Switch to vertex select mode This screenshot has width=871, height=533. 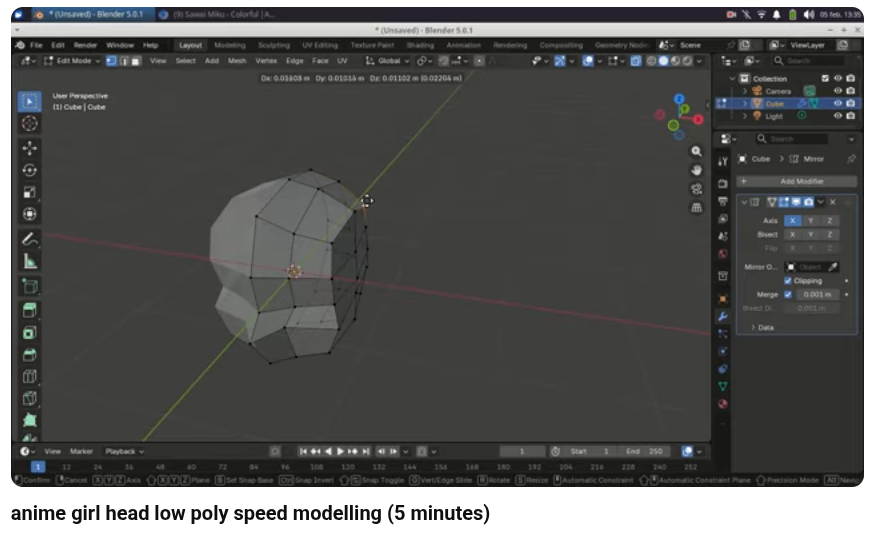pyautogui.click(x=111, y=61)
